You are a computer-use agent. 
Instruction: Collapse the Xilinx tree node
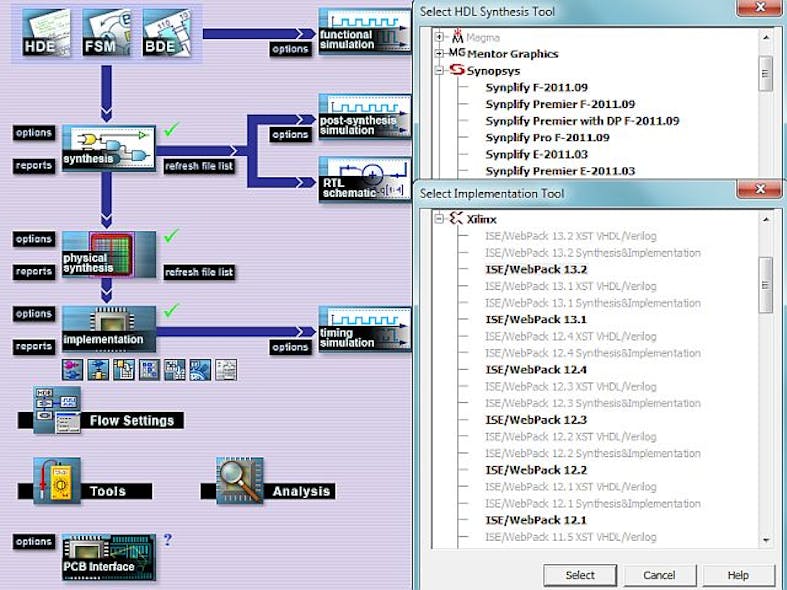point(439,219)
